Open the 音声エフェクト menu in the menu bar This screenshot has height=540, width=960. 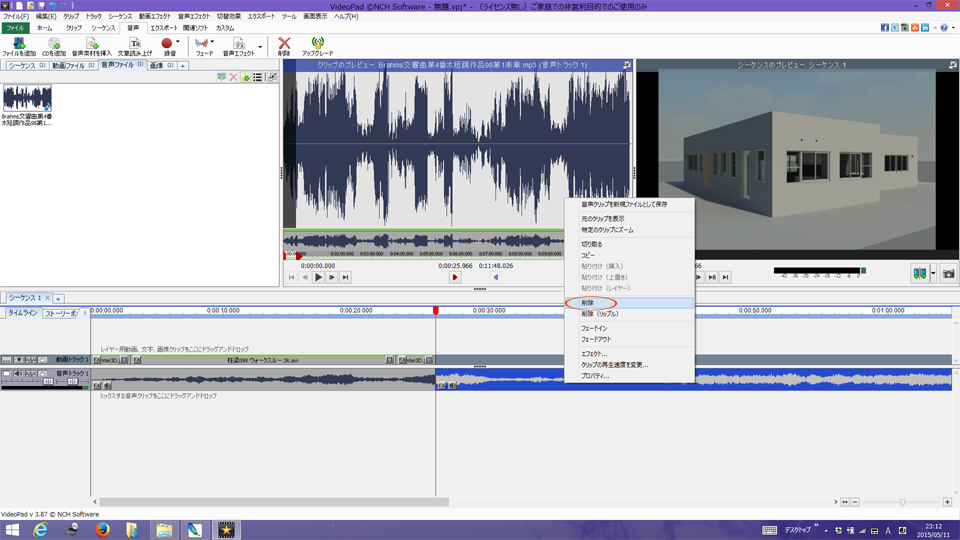click(193, 17)
